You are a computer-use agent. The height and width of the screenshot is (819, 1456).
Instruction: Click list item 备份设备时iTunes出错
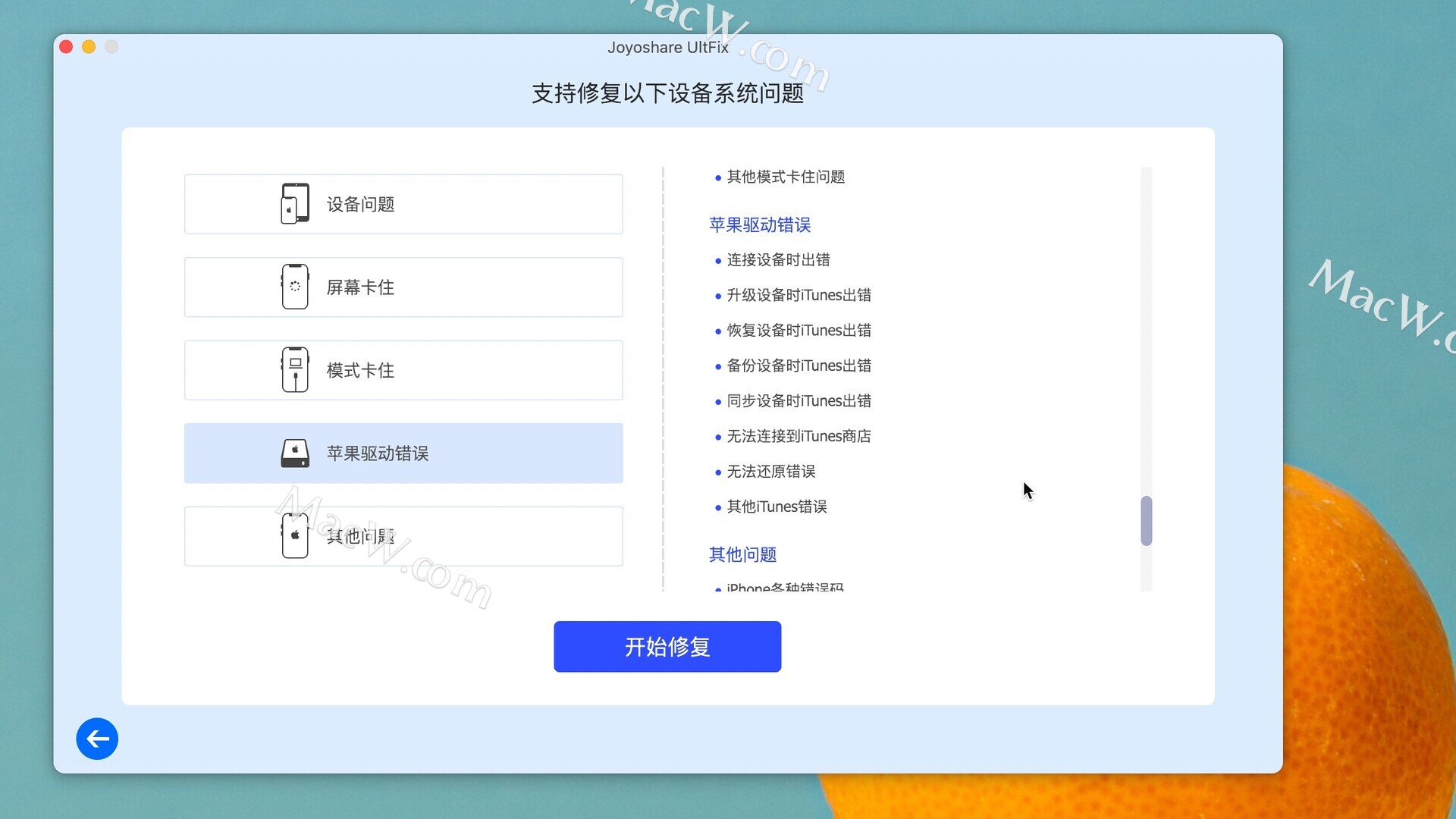tap(799, 366)
